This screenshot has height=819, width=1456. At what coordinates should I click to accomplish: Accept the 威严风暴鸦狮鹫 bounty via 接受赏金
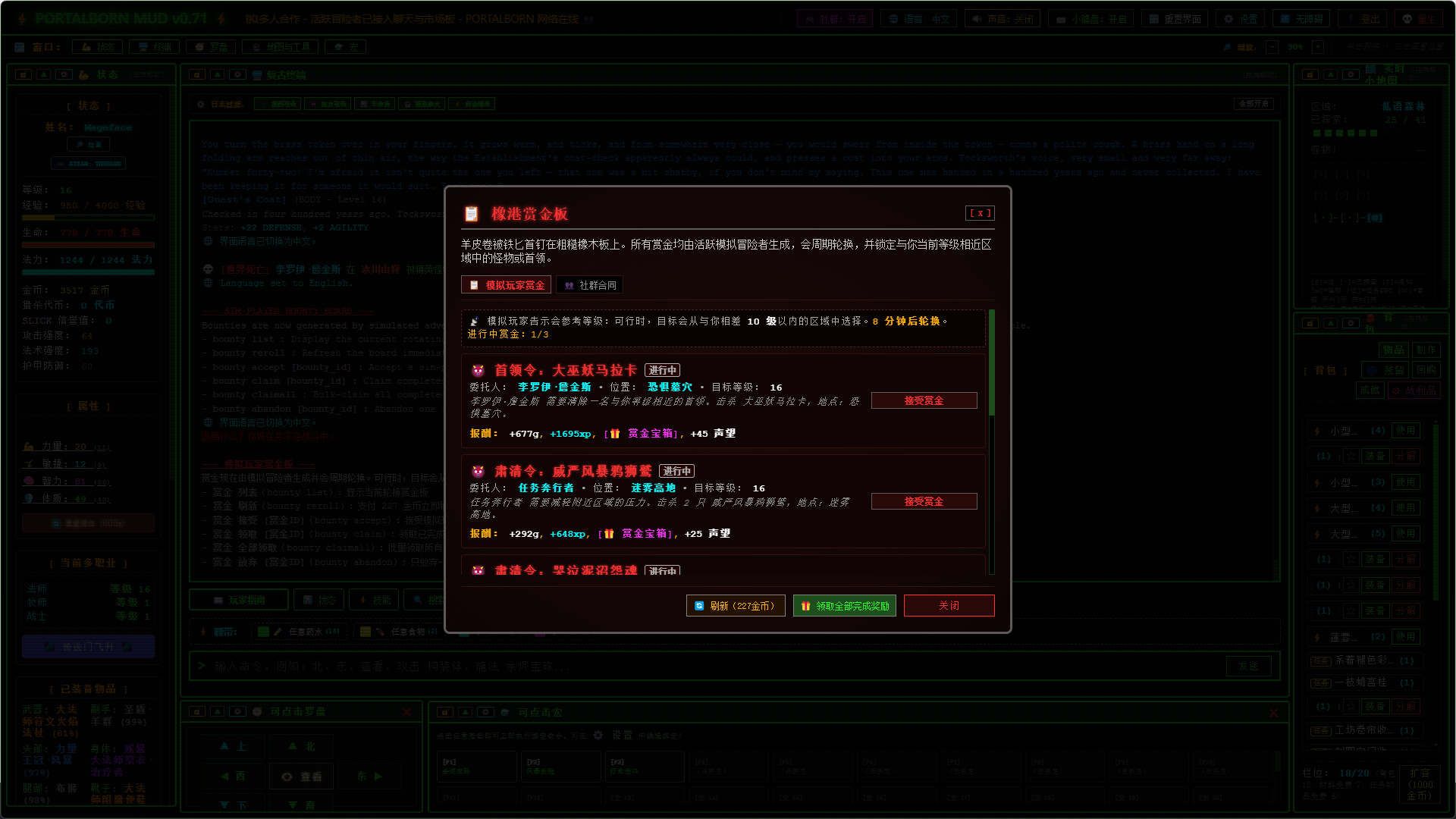click(x=924, y=502)
